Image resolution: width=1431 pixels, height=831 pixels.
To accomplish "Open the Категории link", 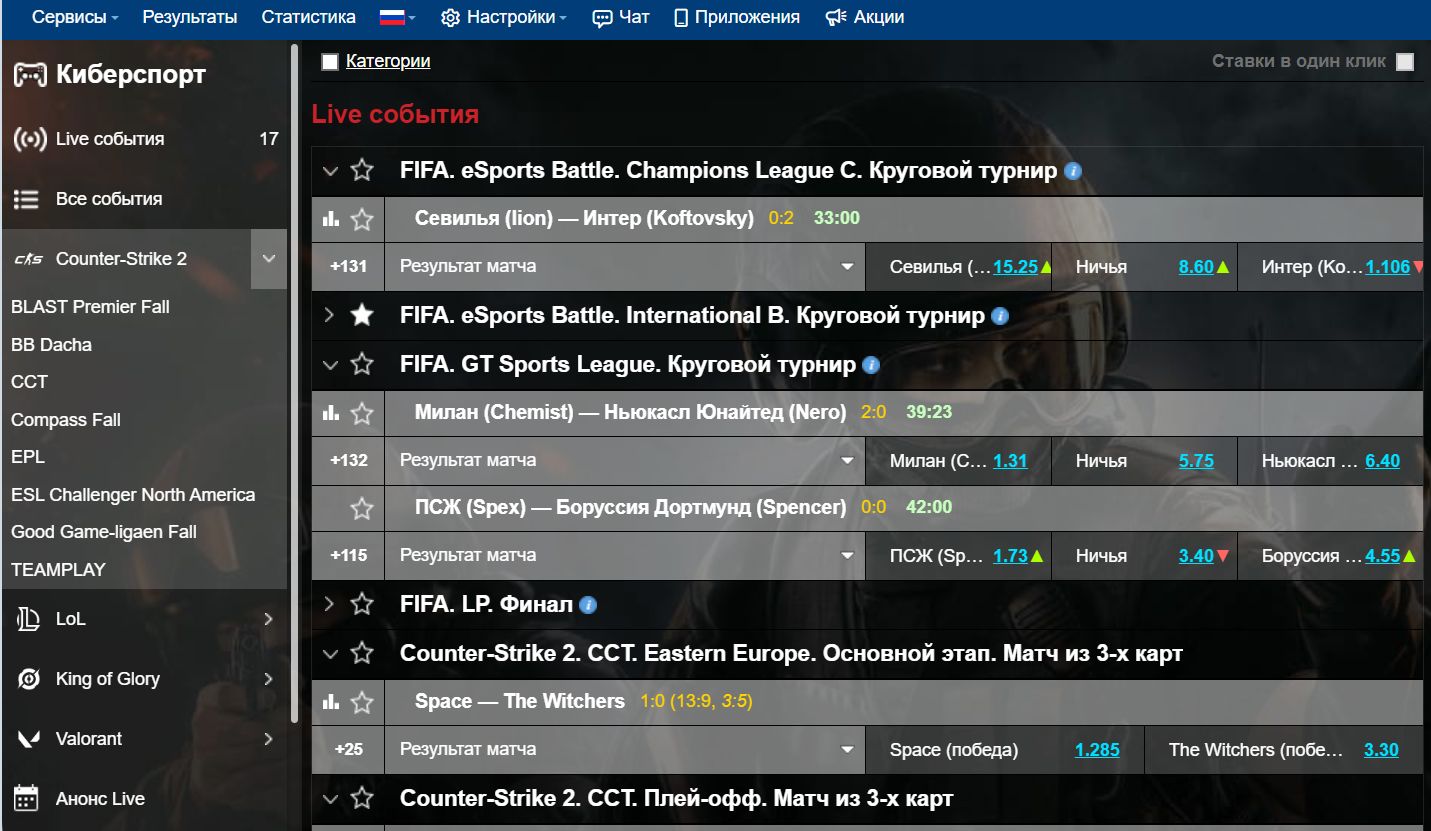I will (388, 61).
